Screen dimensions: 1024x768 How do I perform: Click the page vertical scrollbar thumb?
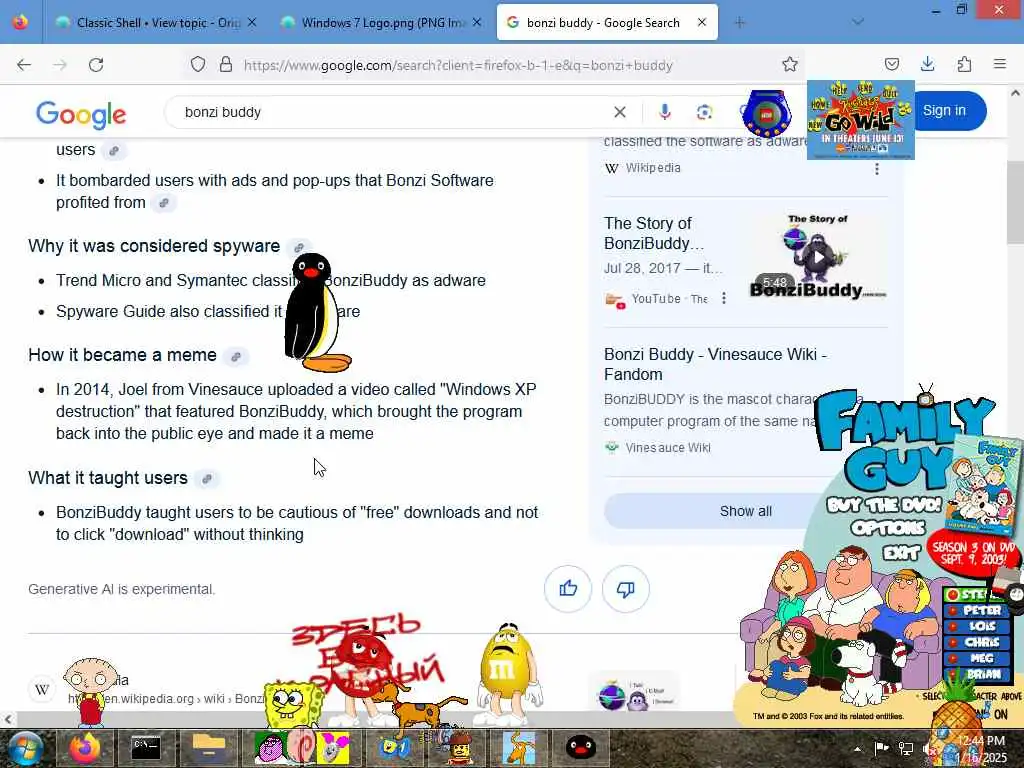(x=1015, y=202)
